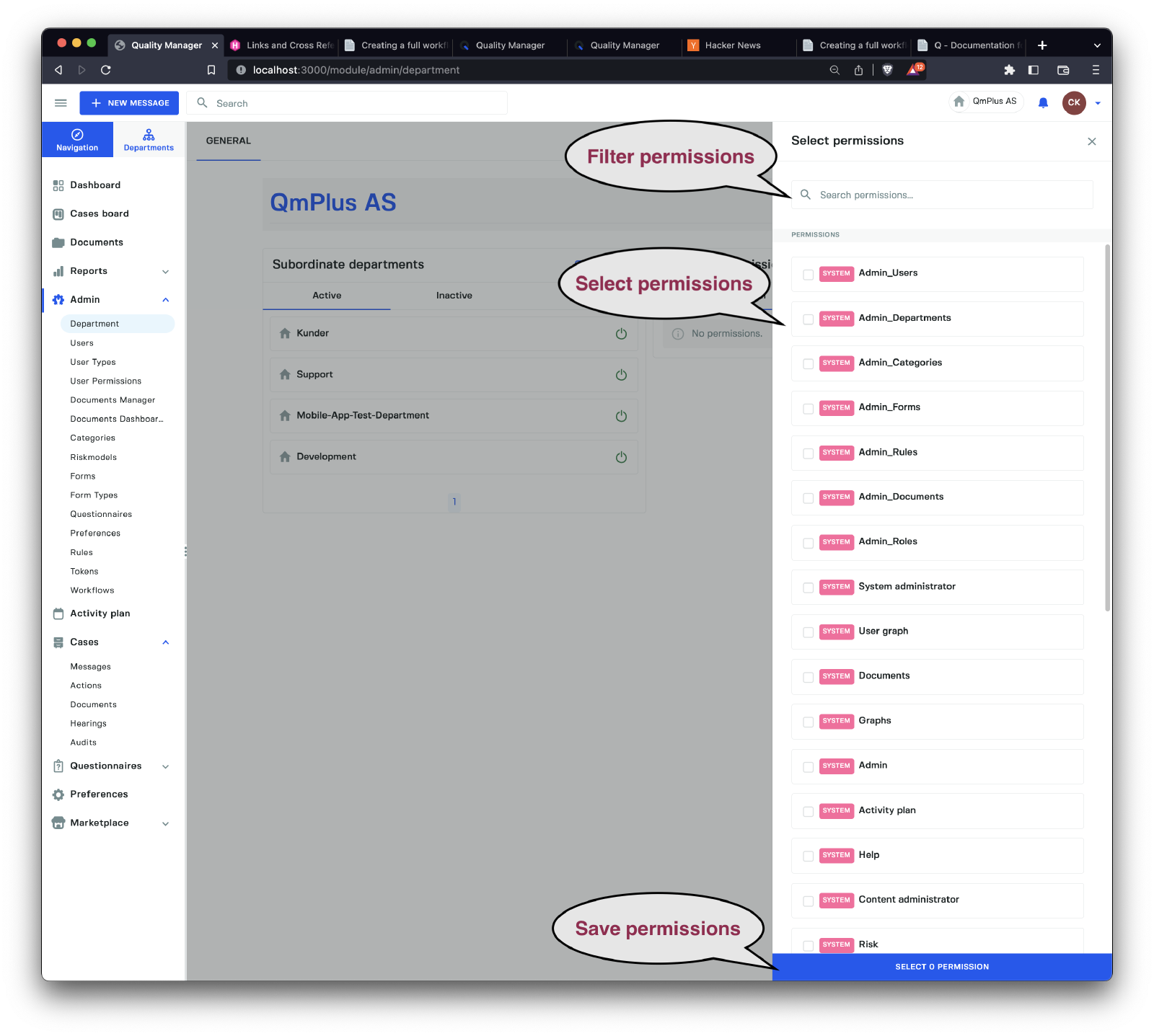Expand the Marketplace menu chevron
This screenshot has width=1154, height=1036.
[166, 823]
